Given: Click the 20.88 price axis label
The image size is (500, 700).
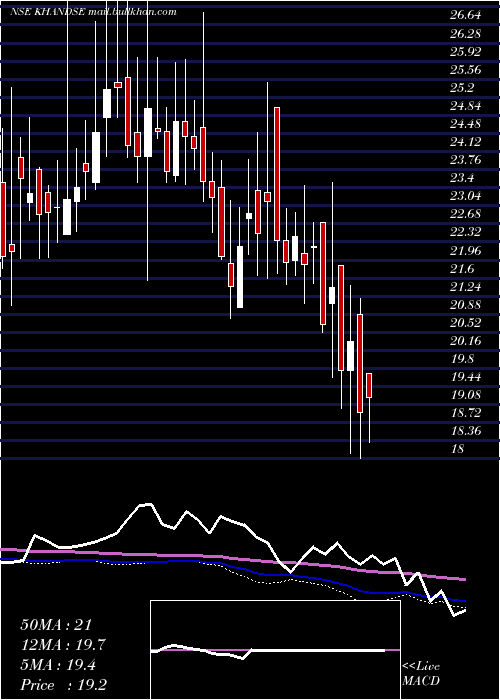Looking at the screenshot, I should click(x=465, y=305).
